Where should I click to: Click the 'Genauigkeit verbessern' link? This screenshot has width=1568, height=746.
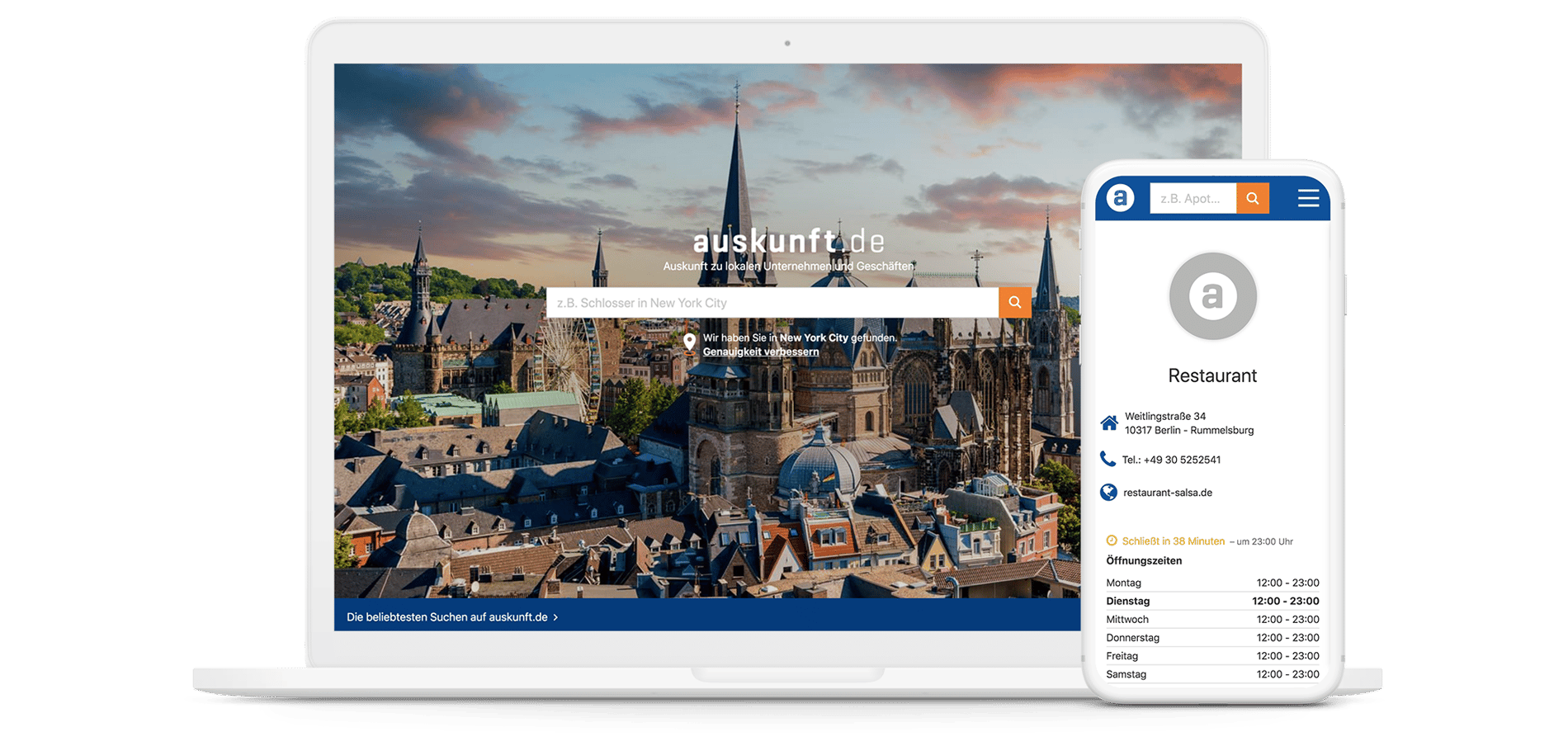point(761,352)
